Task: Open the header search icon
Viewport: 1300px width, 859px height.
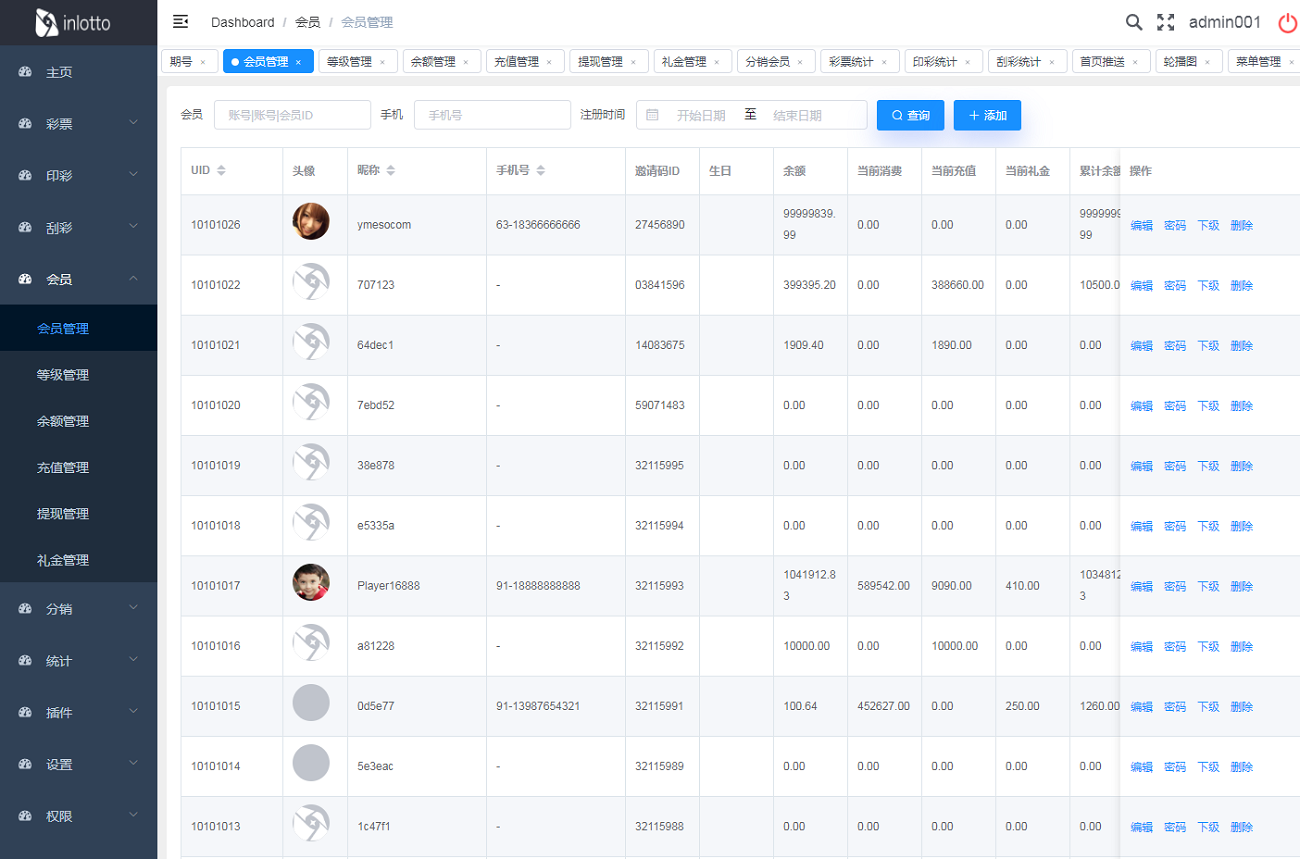Action: [x=1133, y=22]
